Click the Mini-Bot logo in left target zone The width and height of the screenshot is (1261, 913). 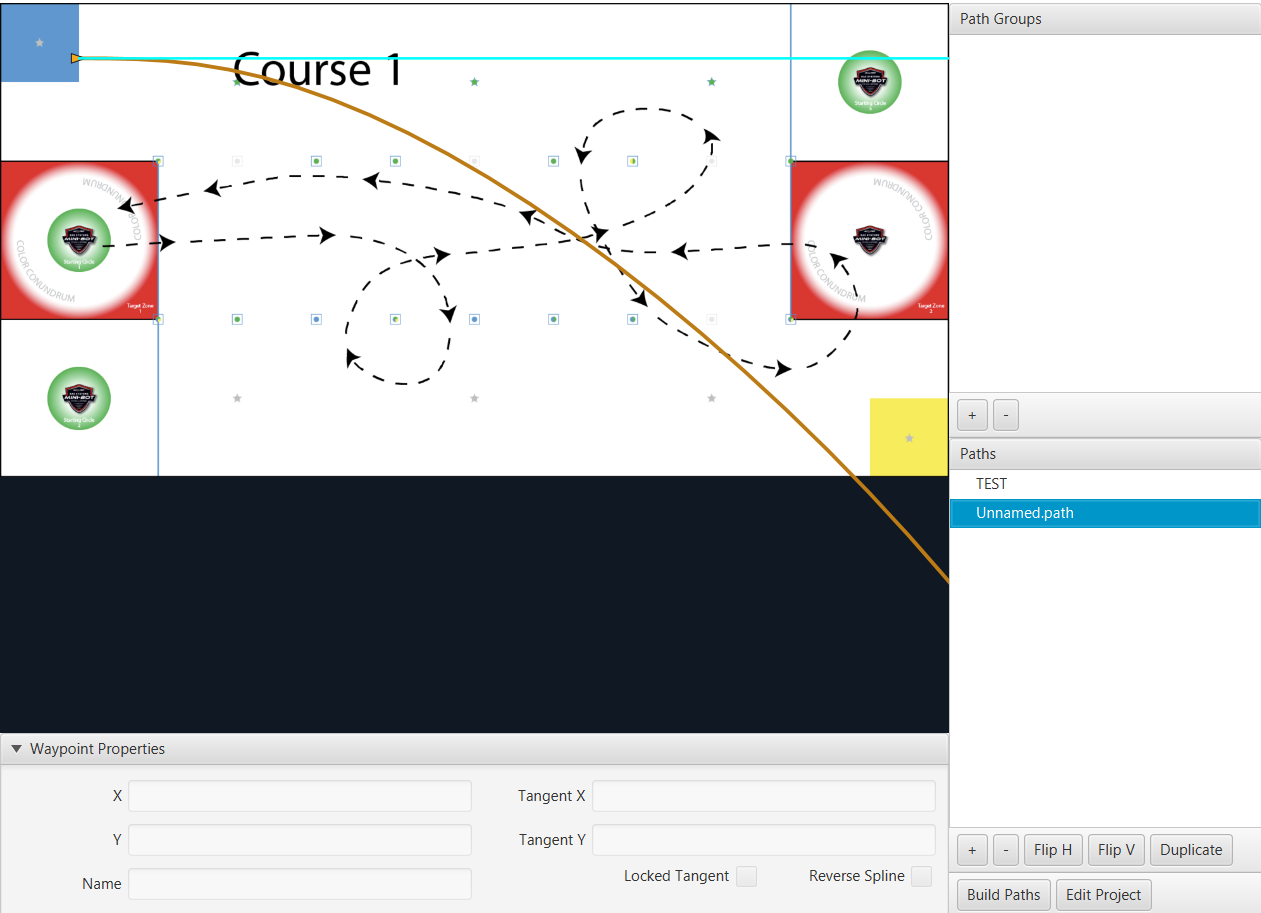point(79,240)
